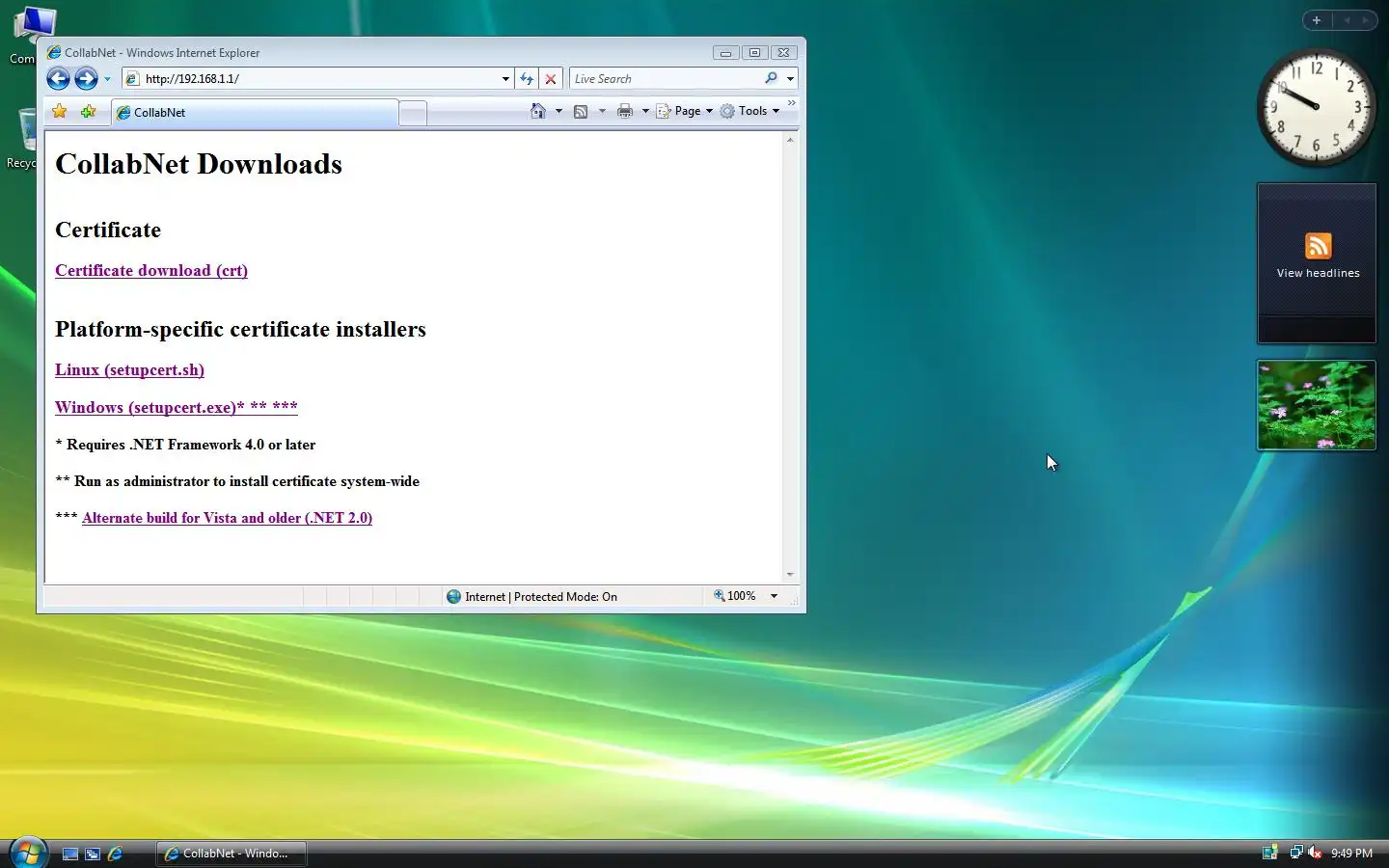1389x868 pixels.
Task: Open a new blank tab
Action: tap(413, 114)
